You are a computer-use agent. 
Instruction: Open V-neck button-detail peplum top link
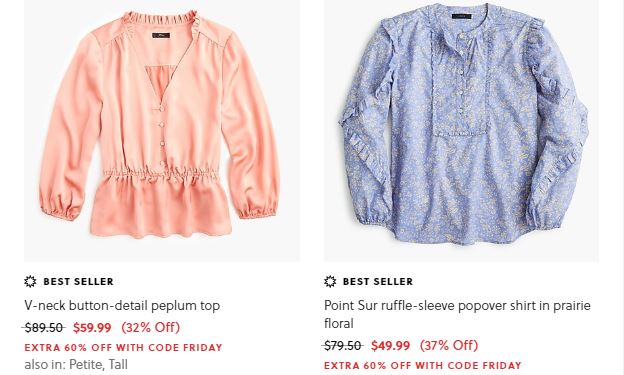[x=122, y=306]
